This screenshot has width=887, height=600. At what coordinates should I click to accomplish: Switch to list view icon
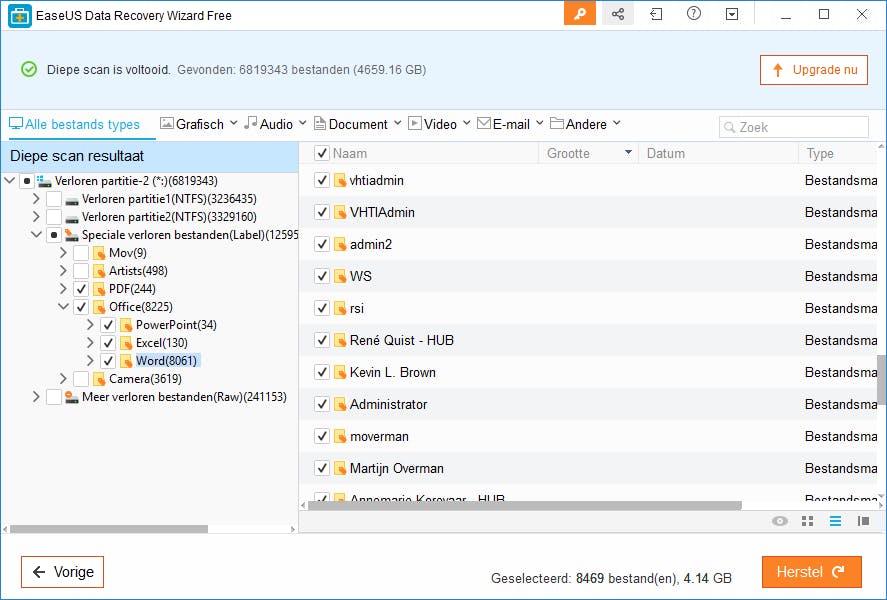(x=835, y=521)
